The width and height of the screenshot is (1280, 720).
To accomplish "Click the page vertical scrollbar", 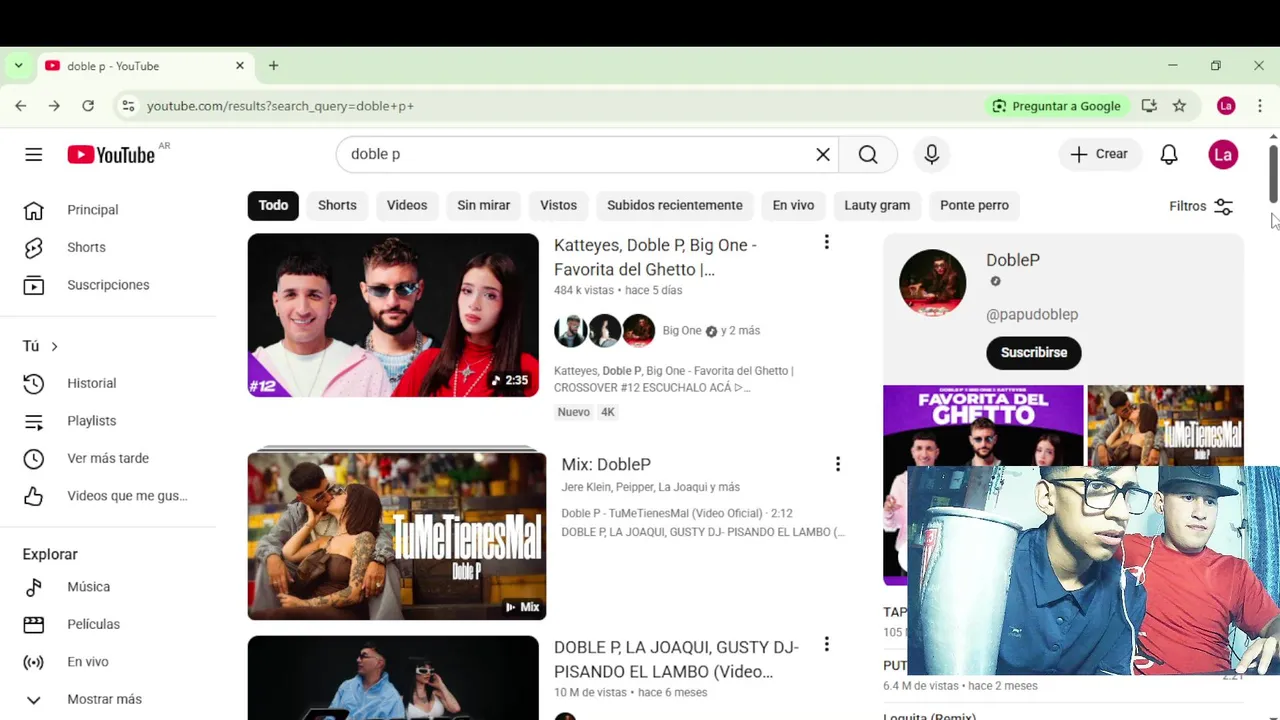I will [1273, 173].
